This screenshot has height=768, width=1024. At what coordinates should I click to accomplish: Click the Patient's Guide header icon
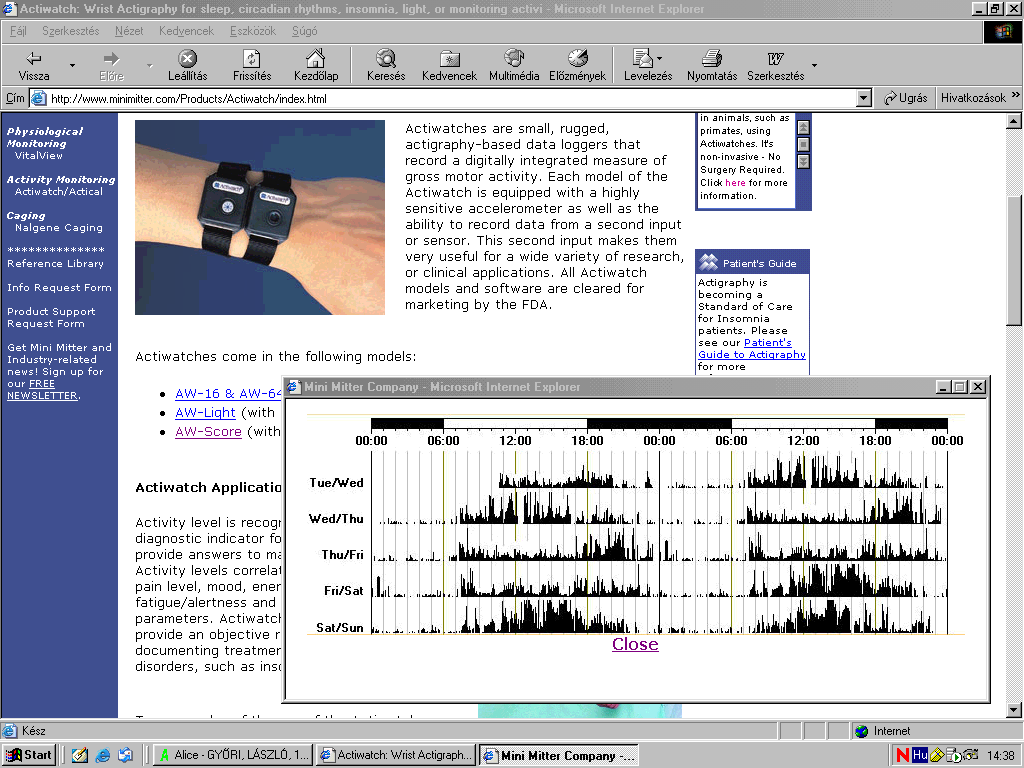point(709,263)
